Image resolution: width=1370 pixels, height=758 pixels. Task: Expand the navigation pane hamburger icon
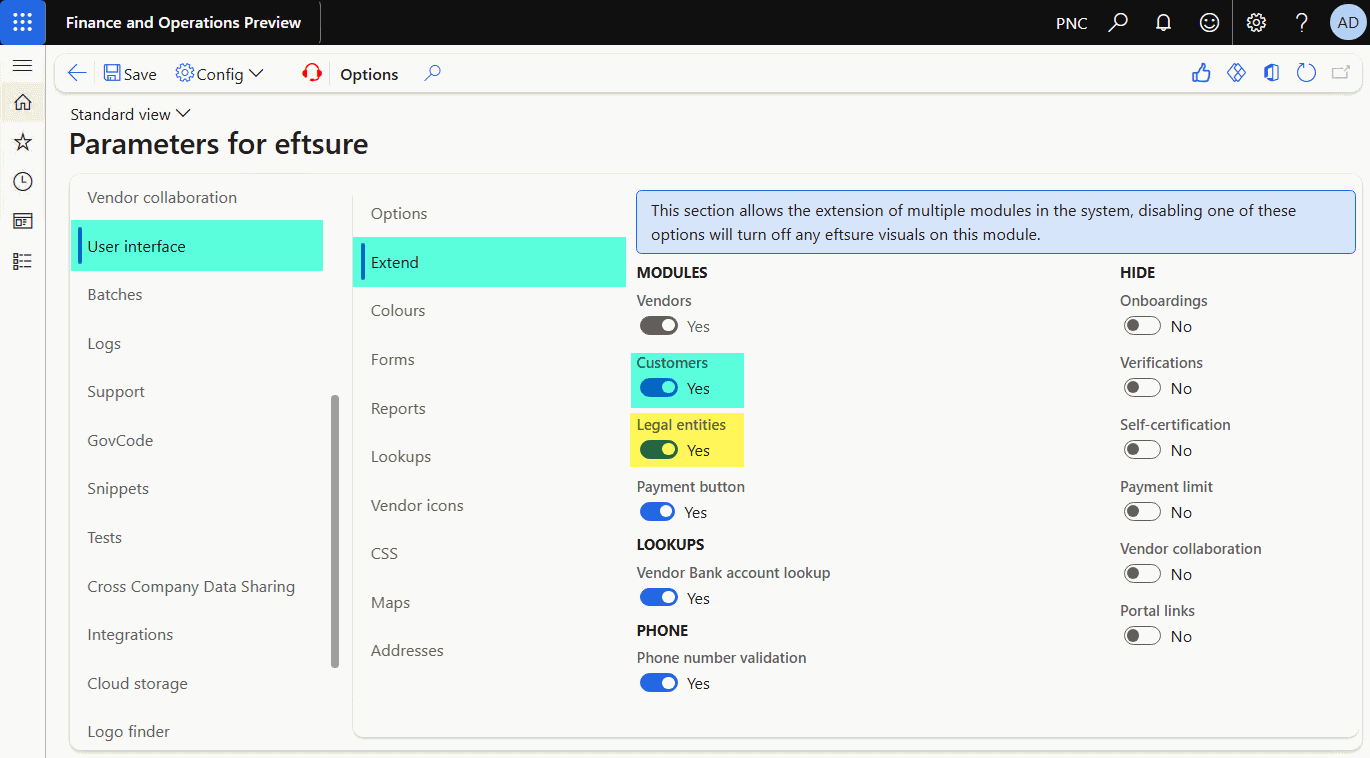tap(22, 65)
